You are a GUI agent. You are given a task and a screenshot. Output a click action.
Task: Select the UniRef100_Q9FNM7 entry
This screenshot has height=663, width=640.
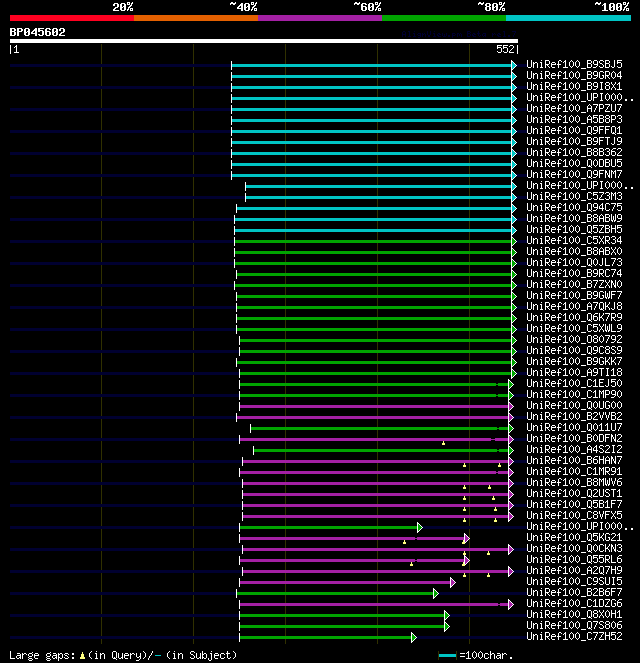[574, 174]
